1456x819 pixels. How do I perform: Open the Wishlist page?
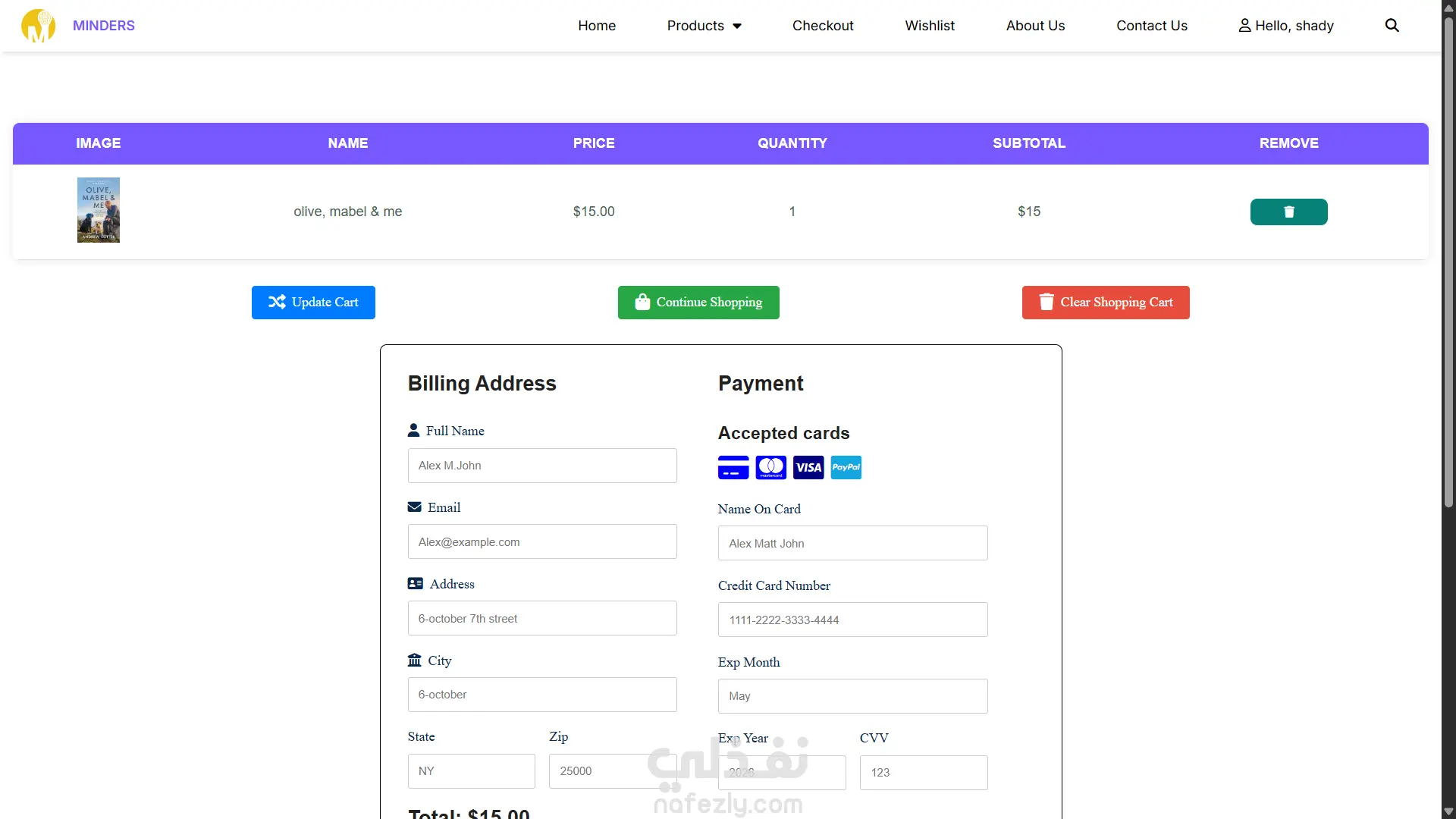[930, 26]
